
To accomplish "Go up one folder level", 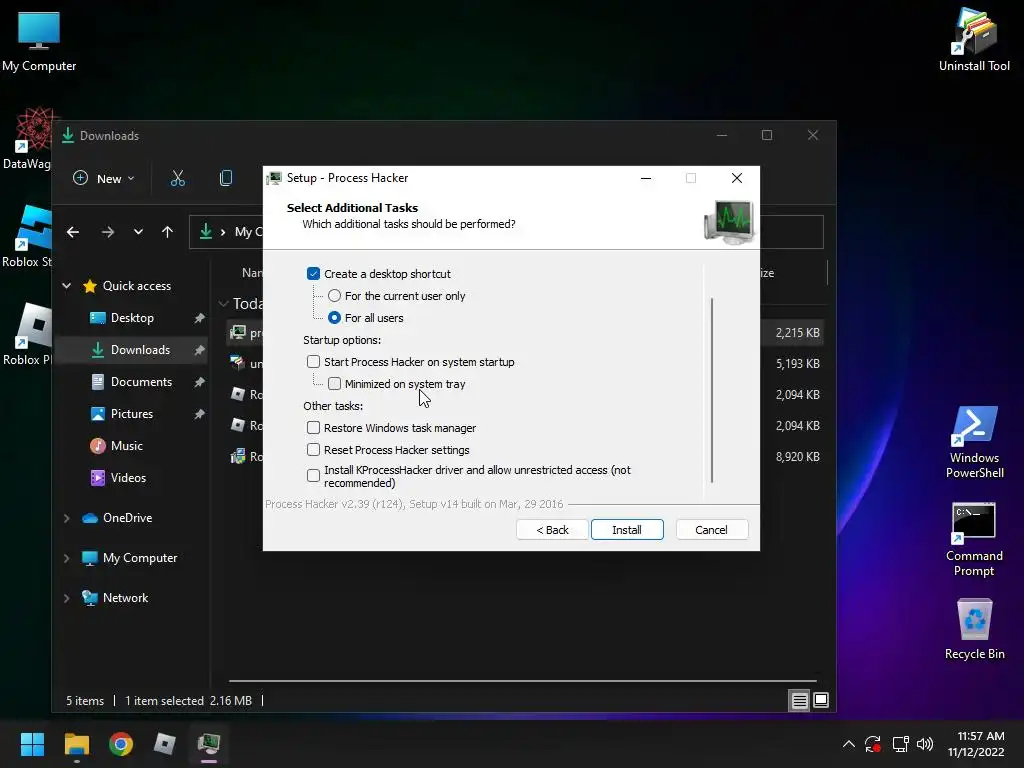I will click(x=167, y=232).
